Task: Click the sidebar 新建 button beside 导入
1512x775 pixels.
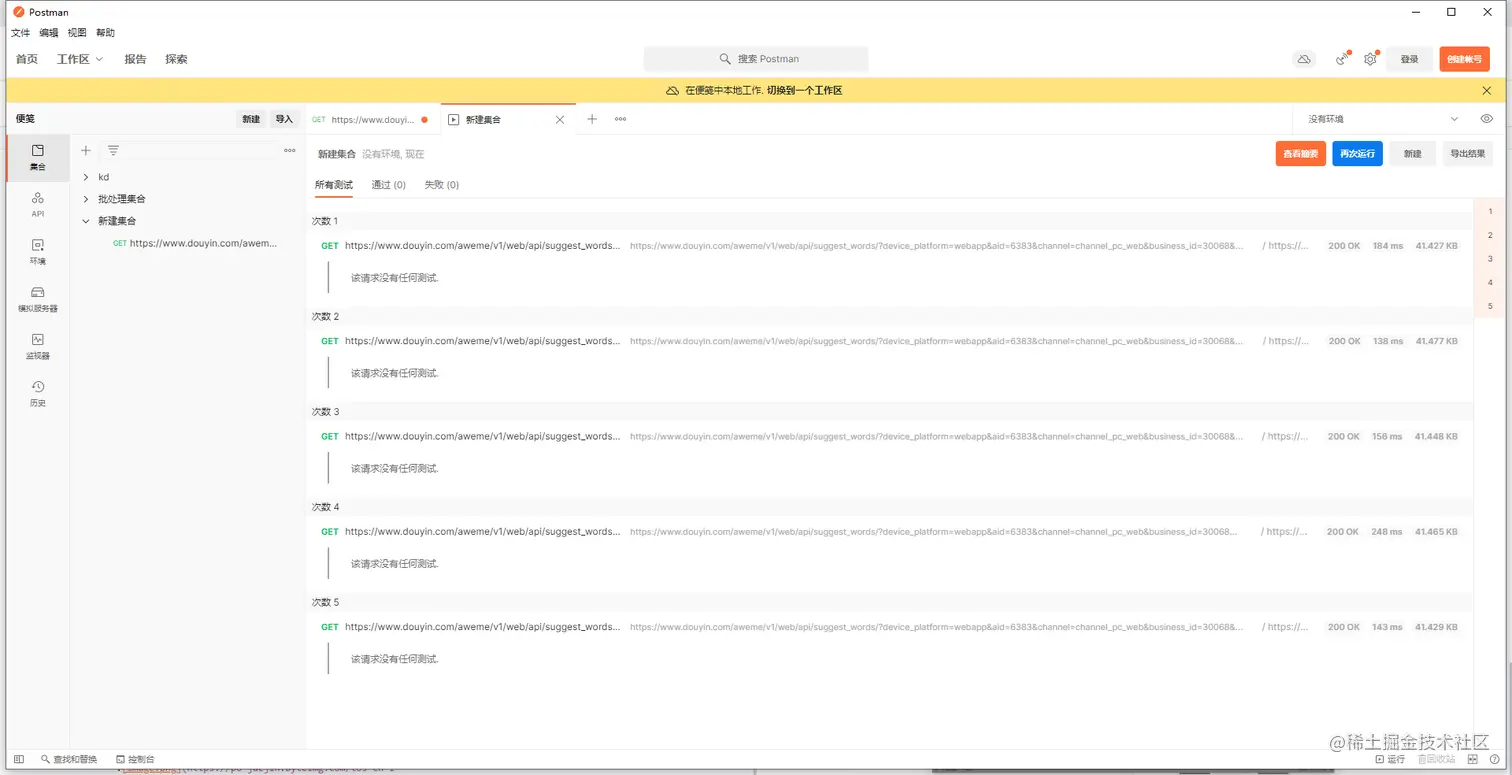Action: [251, 119]
